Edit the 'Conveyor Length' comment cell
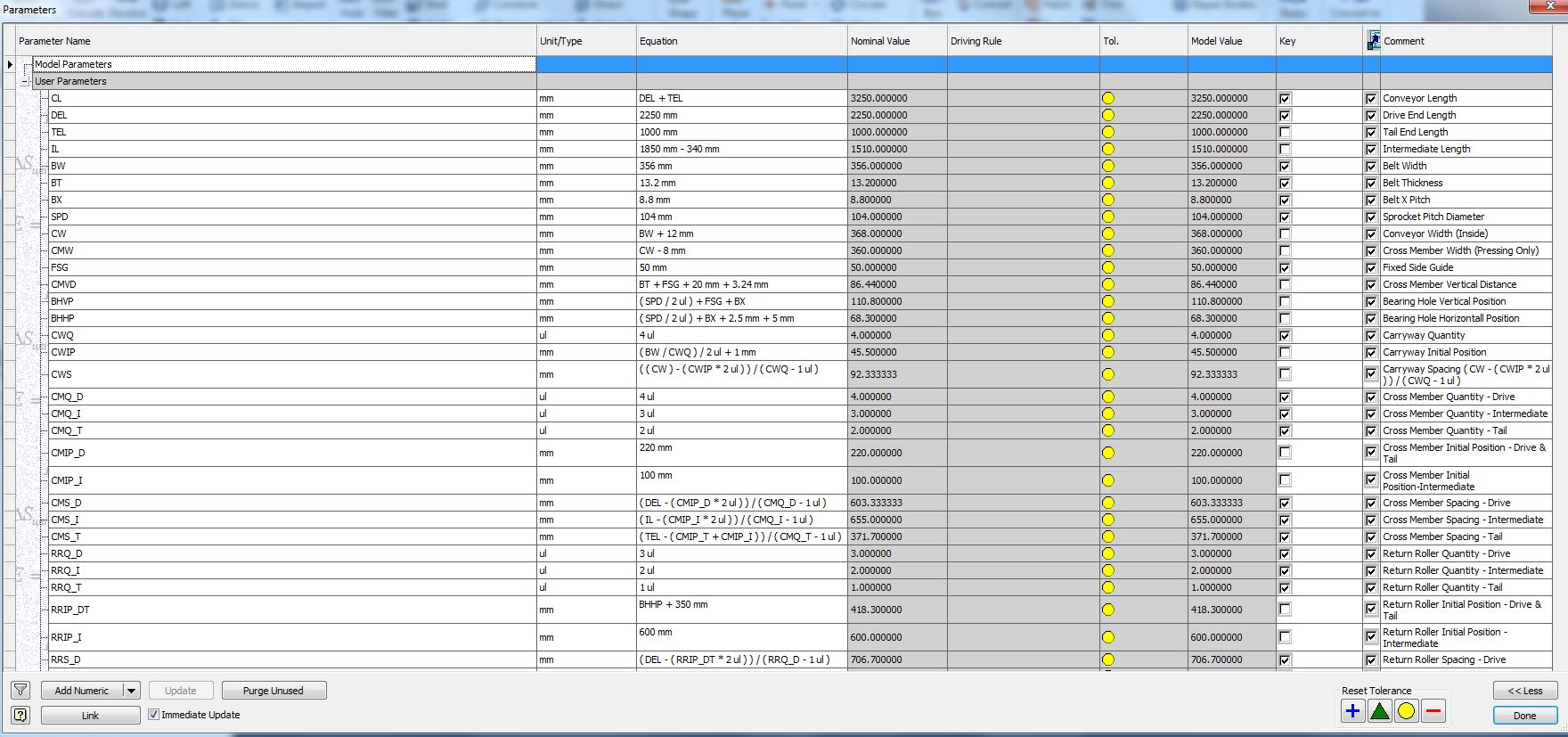1568x737 pixels. (x=1466, y=98)
